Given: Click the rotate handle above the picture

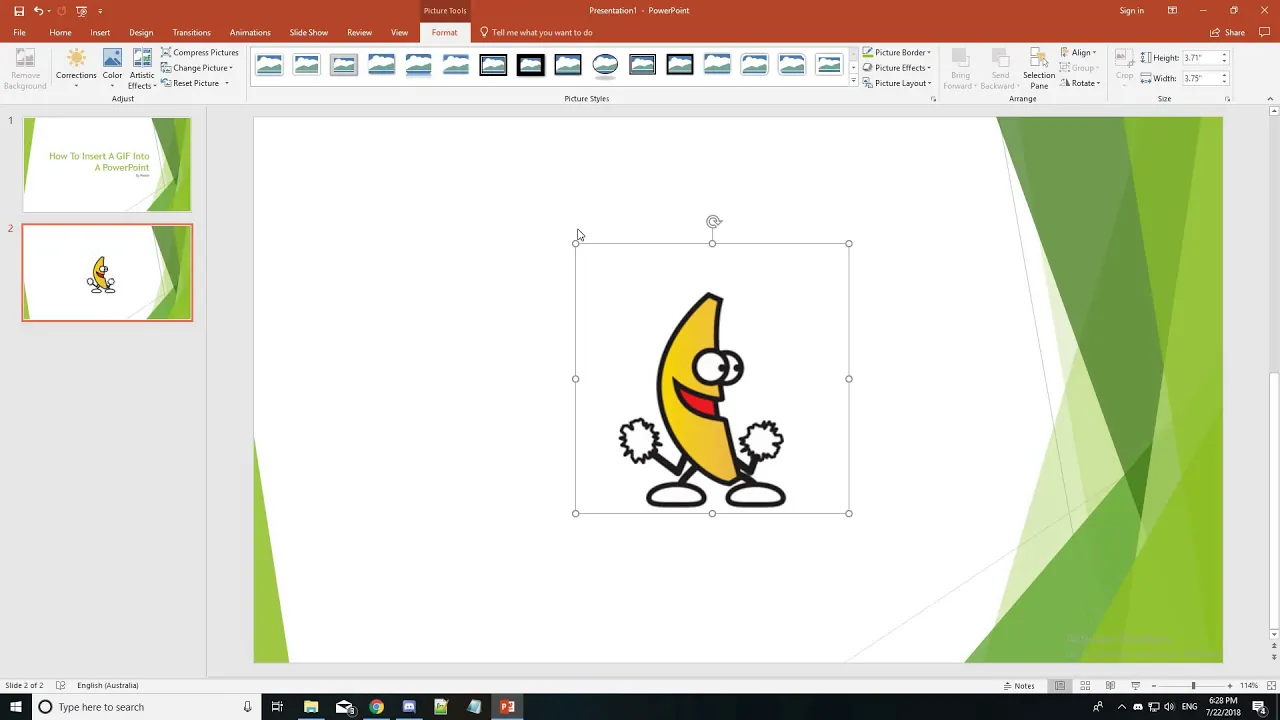Looking at the screenshot, I should pos(713,222).
